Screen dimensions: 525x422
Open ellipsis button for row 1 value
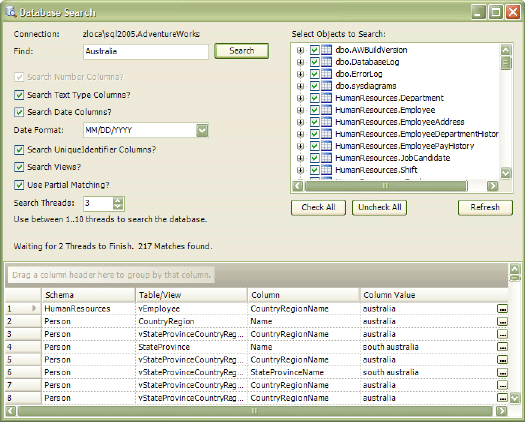(502, 309)
